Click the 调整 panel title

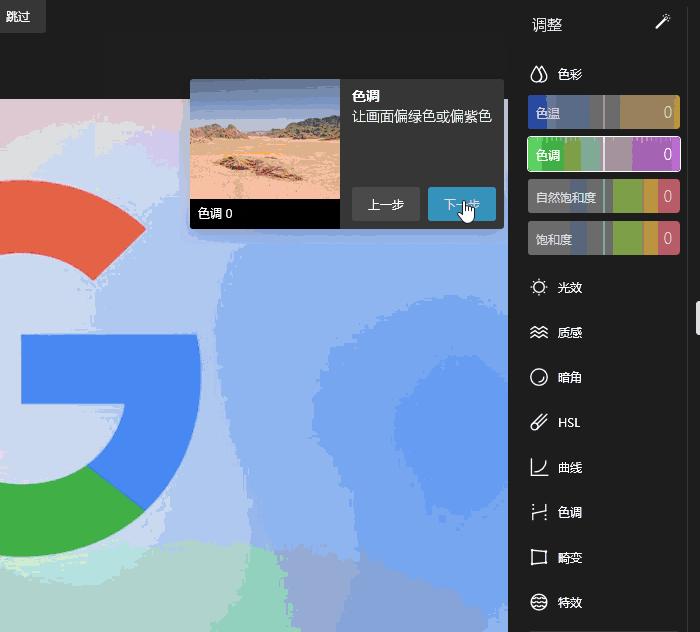[547, 25]
